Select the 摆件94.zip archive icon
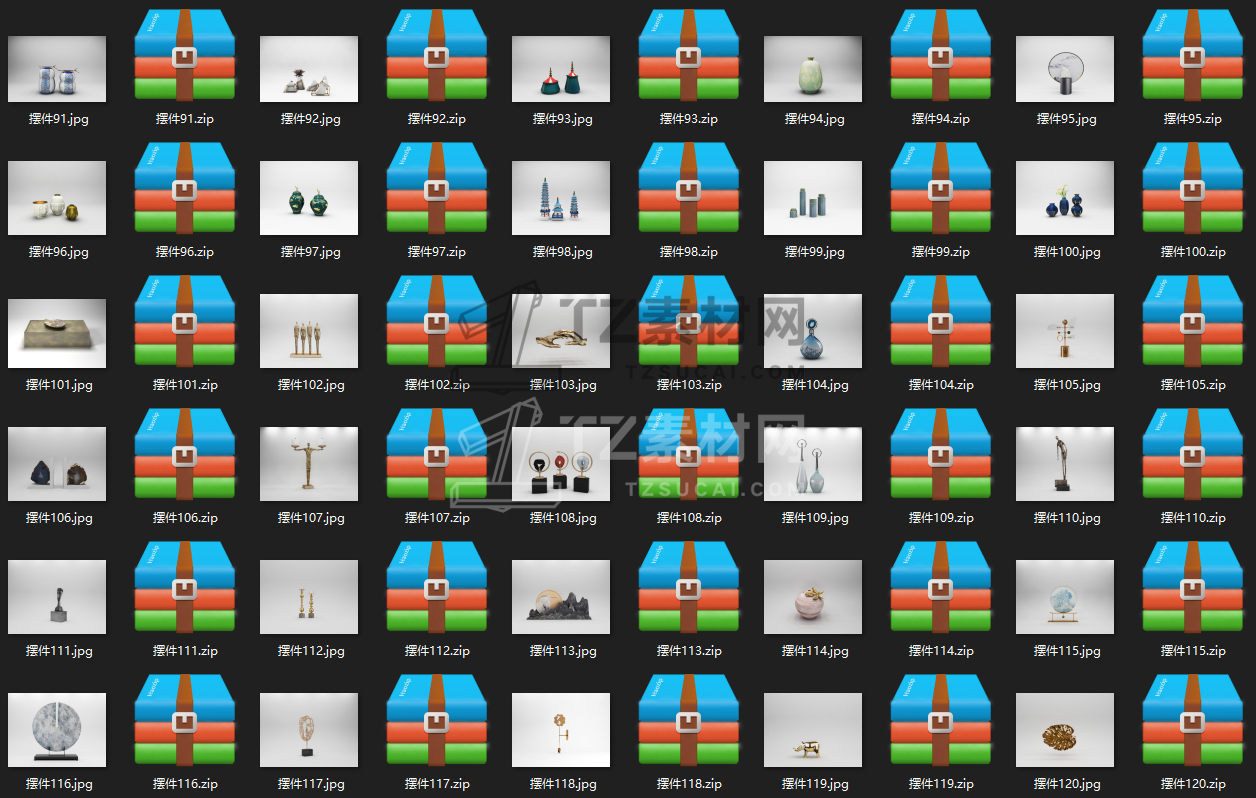 pyautogui.click(x=941, y=55)
